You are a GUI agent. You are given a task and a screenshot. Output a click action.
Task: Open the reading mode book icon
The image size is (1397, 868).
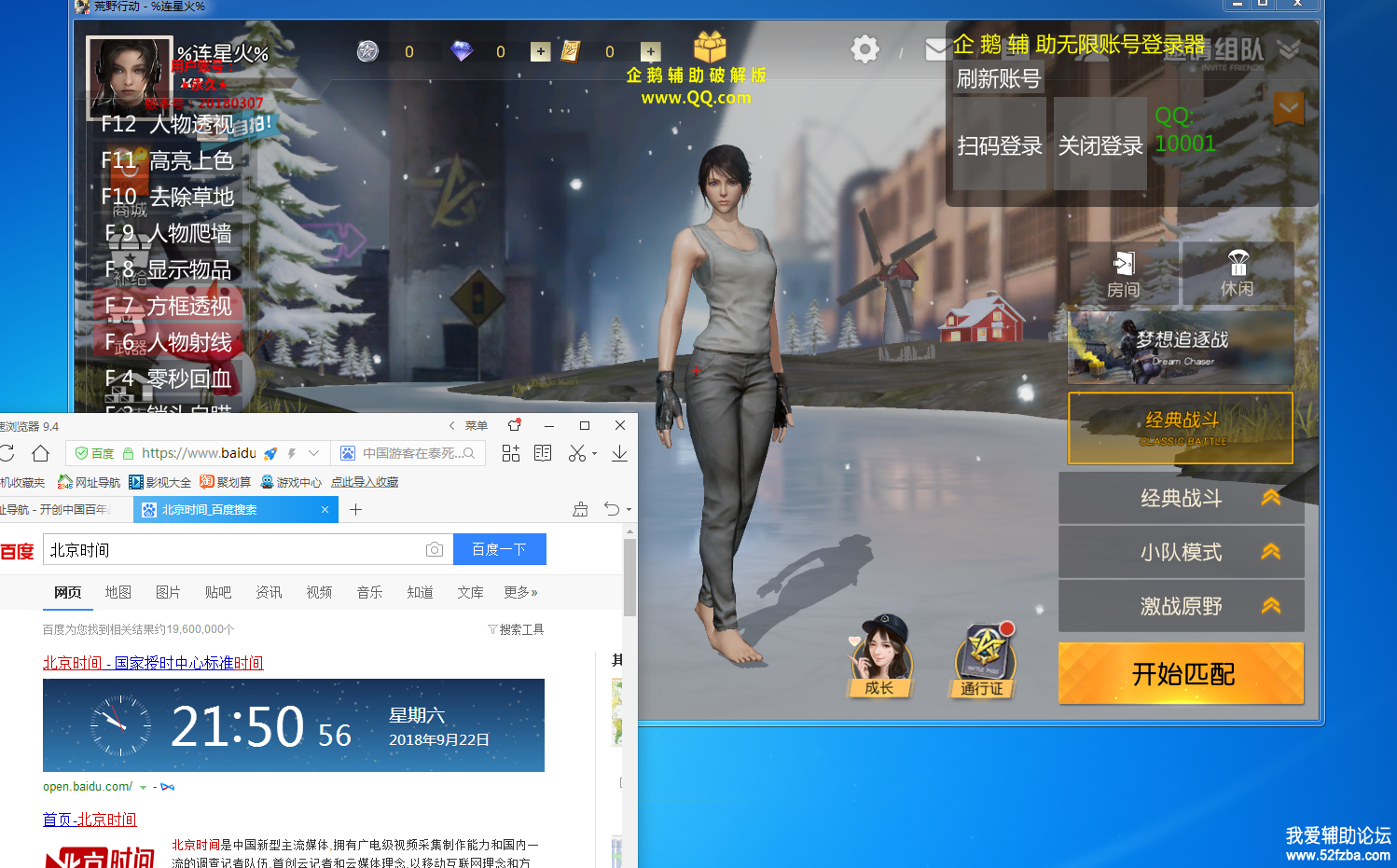[x=543, y=453]
